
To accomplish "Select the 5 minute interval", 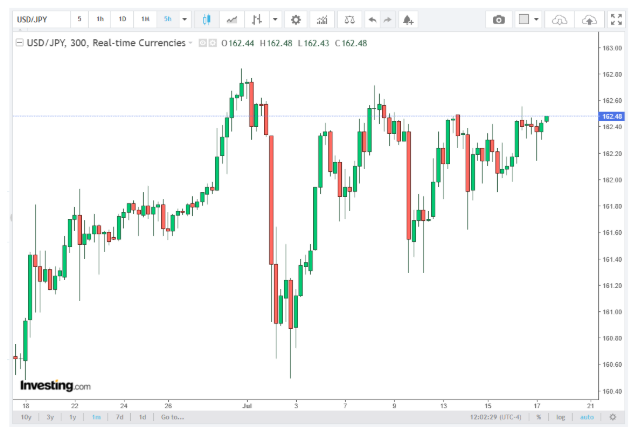I will [x=79, y=19].
